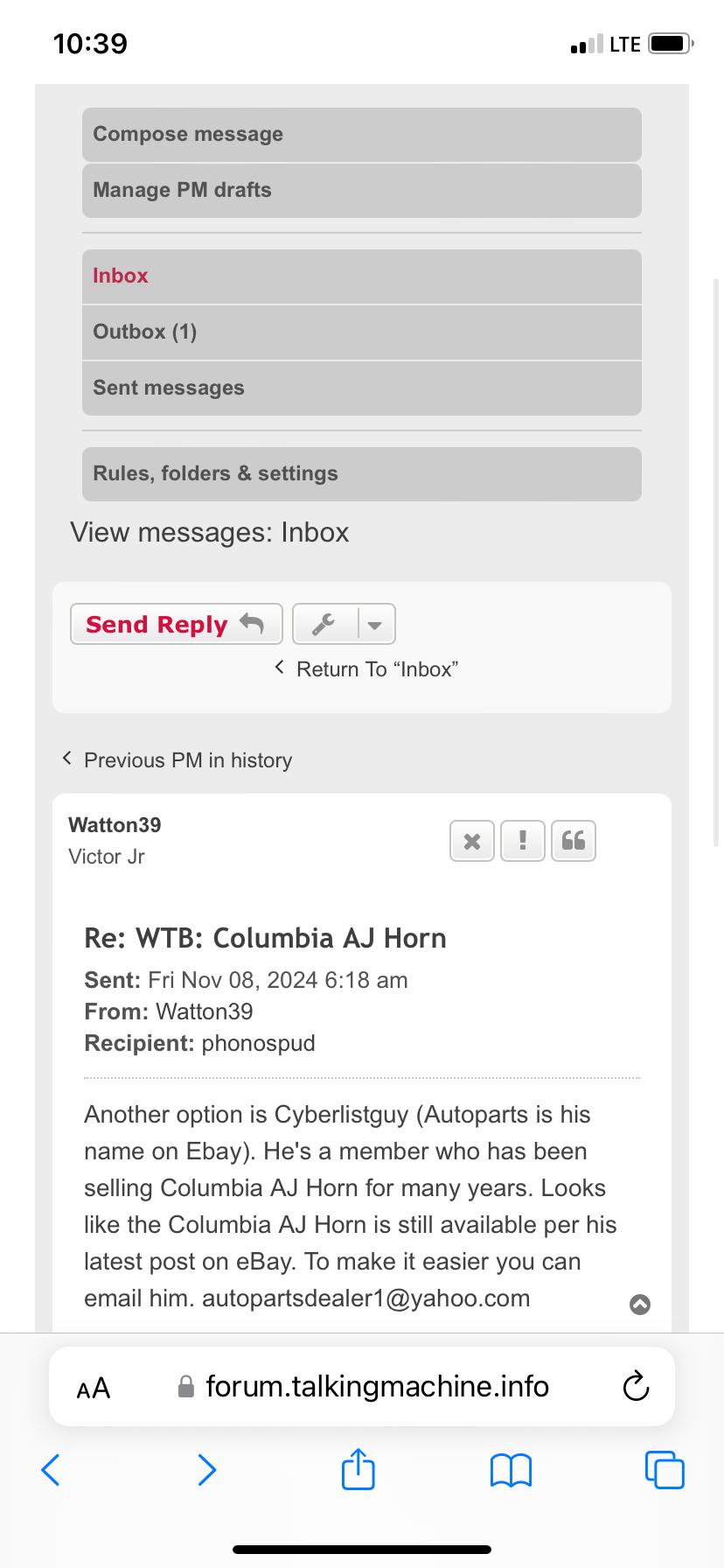Image resolution: width=724 pixels, height=1568 pixels.
Task: Go forward with Safari forward arrow
Action: [x=206, y=1470]
